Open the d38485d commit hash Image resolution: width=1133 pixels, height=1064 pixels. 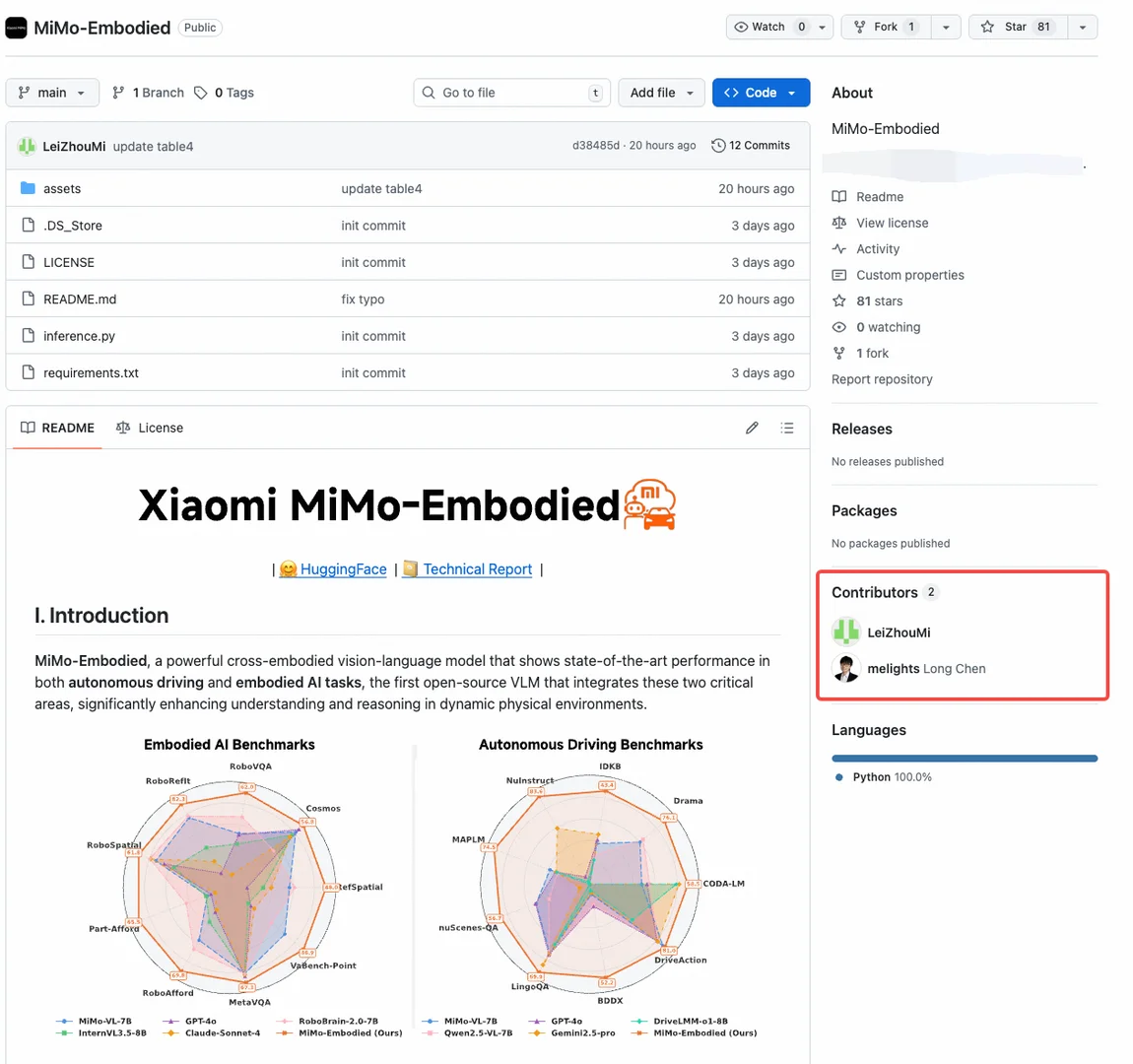595,145
